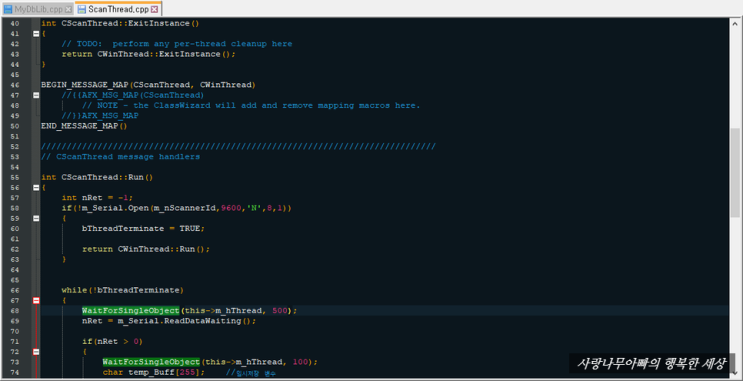Click END_MESSAGE_MAP() text
The width and height of the screenshot is (743, 381).
84,126
